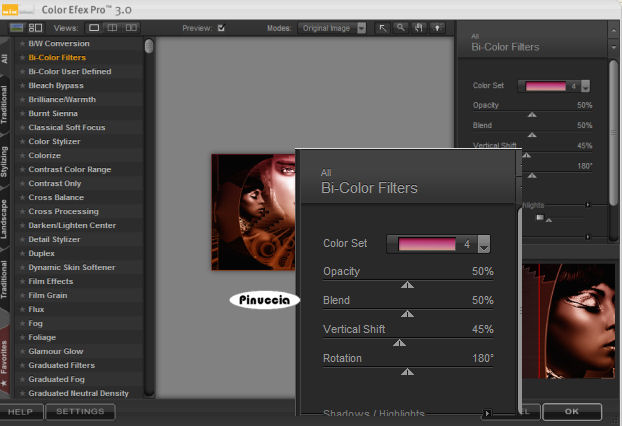The width and height of the screenshot is (622, 426).
Task: Expand Shadows / Highlights in the right panel
Action: 588,205
